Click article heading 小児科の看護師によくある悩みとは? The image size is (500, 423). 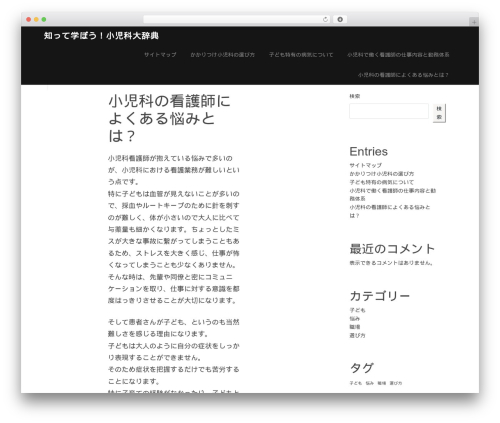(169, 118)
